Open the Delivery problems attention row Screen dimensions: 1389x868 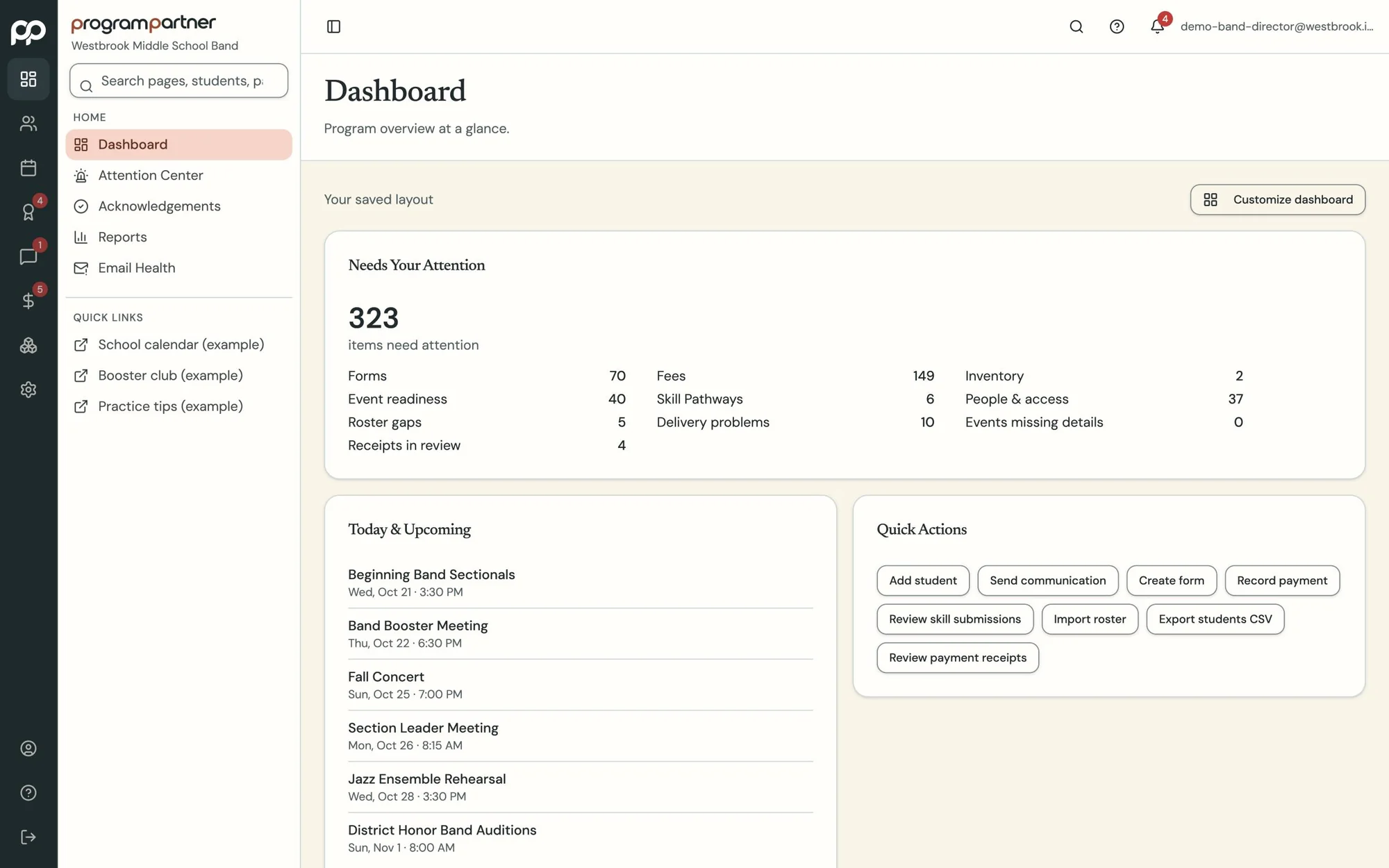[x=795, y=423]
